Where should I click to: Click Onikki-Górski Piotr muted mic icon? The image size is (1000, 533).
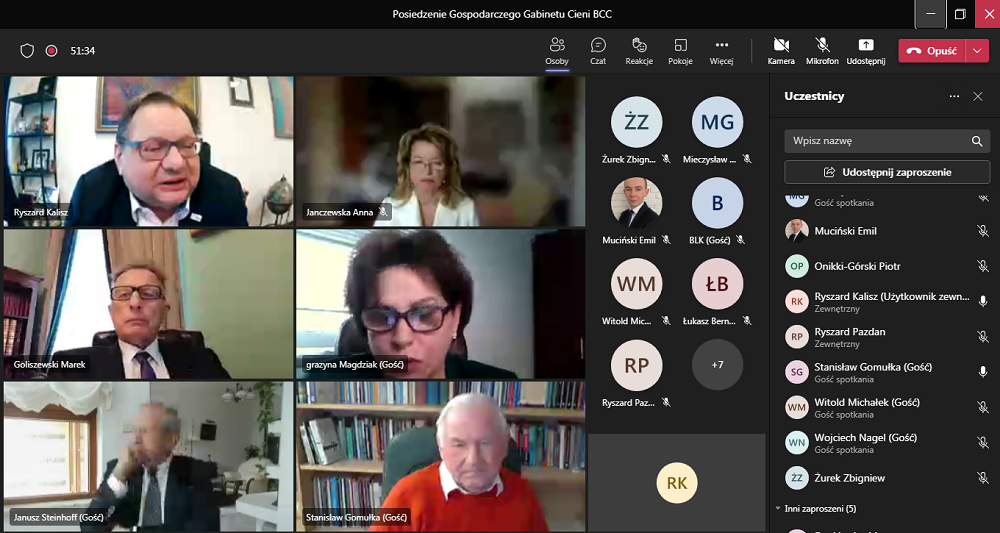click(983, 266)
